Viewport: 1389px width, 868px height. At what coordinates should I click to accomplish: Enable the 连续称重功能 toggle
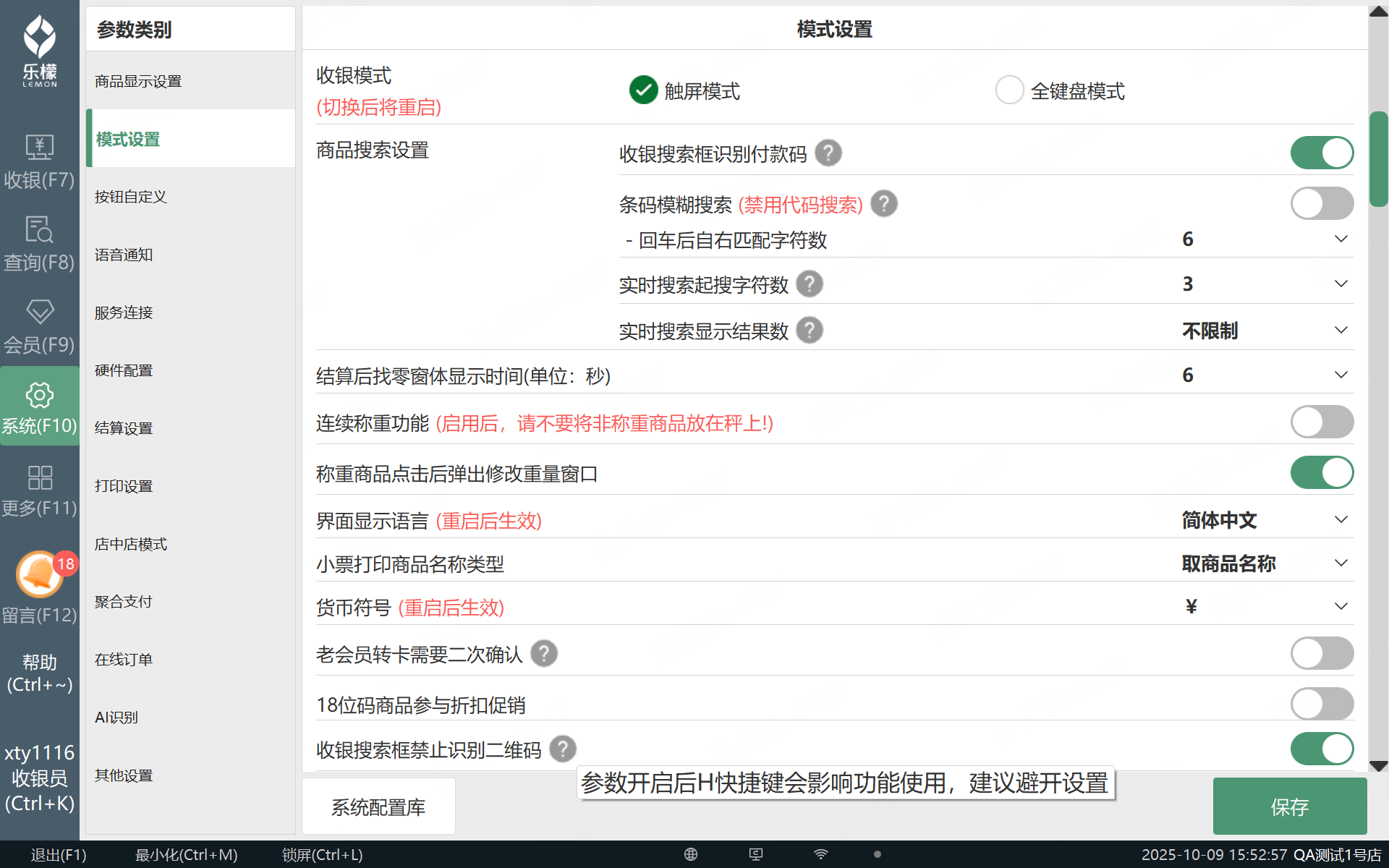tap(1321, 422)
